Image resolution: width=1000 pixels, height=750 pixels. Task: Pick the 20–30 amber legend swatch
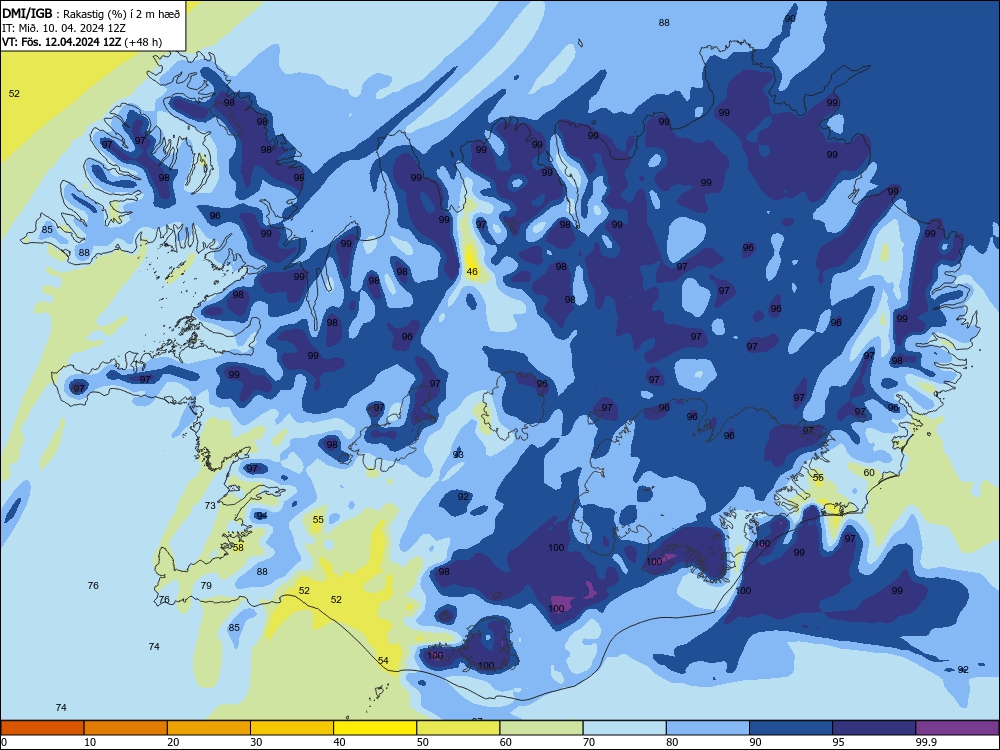click(x=209, y=728)
